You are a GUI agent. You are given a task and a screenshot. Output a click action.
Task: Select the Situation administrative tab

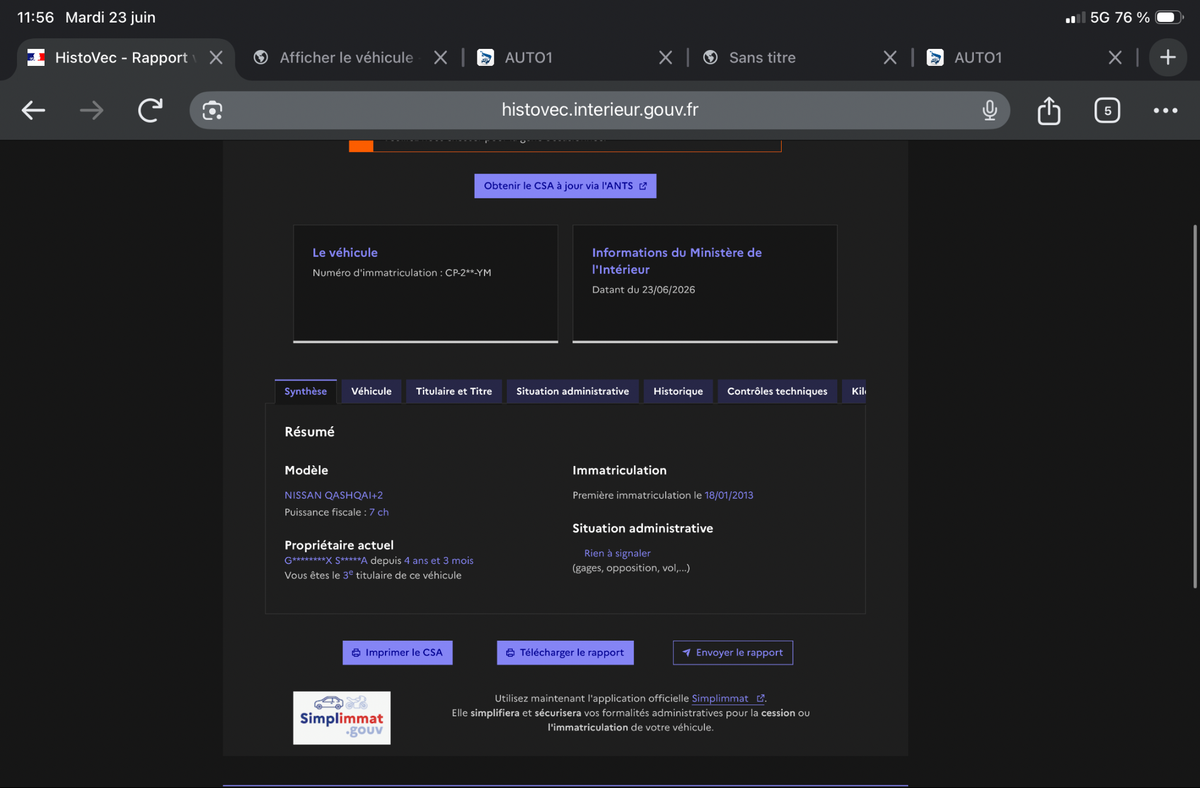573,391
